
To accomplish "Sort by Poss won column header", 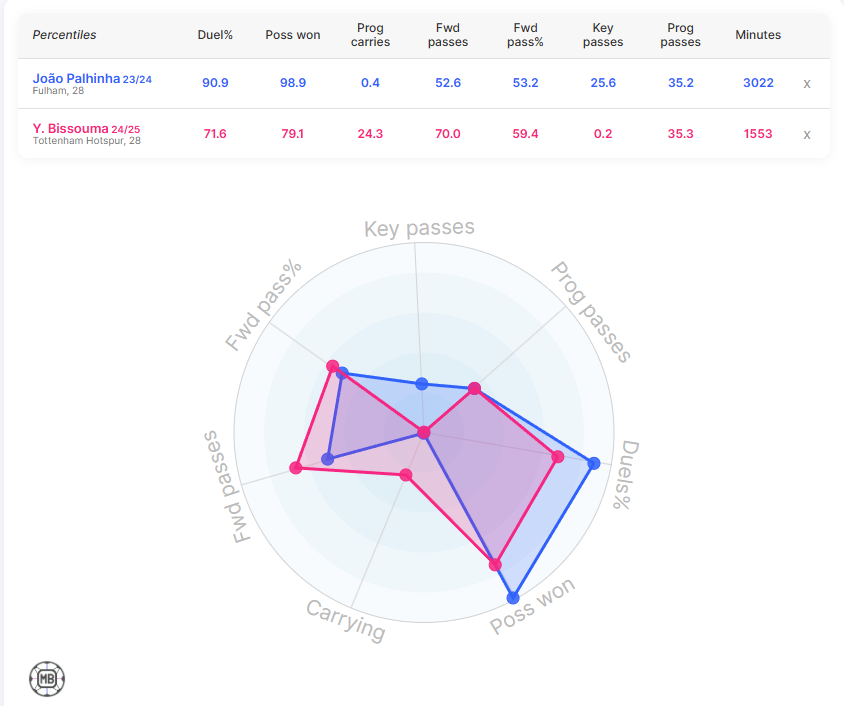I will [x=293, y=35].
